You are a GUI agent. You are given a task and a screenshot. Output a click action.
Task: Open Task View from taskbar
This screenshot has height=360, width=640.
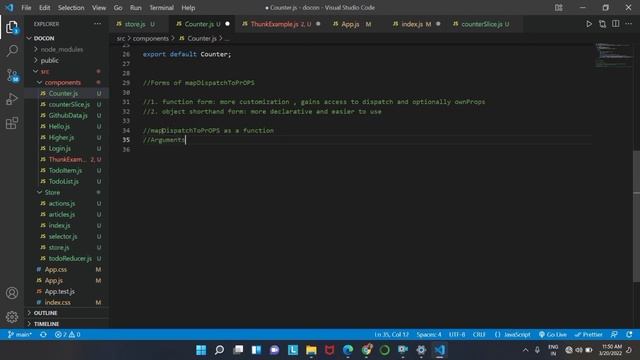click(x=238, y=350)
